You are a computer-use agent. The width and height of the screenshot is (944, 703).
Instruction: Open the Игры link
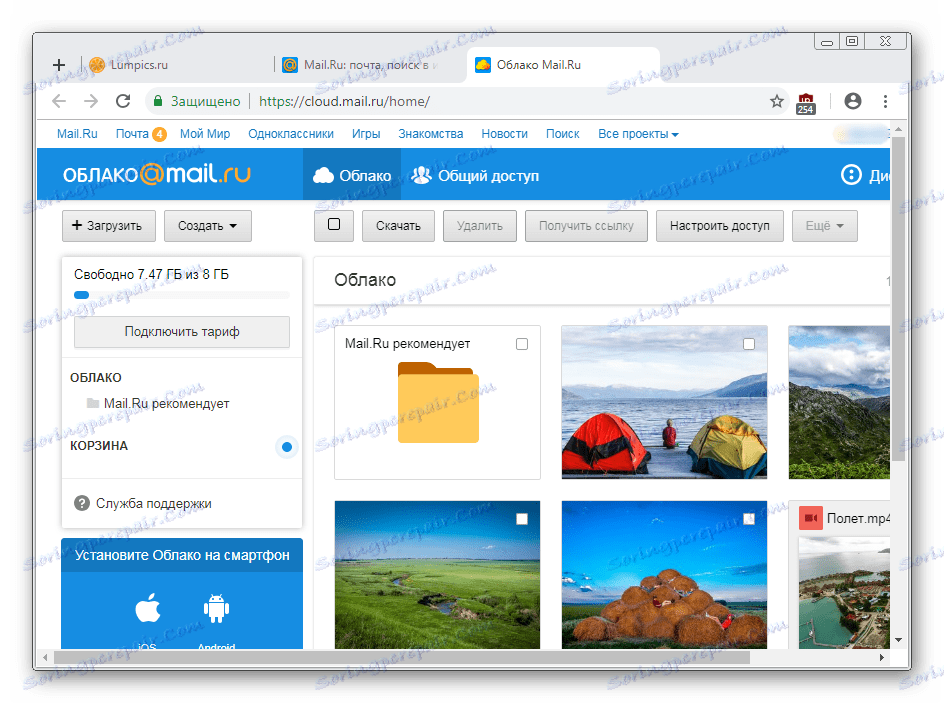click(366, 134)
